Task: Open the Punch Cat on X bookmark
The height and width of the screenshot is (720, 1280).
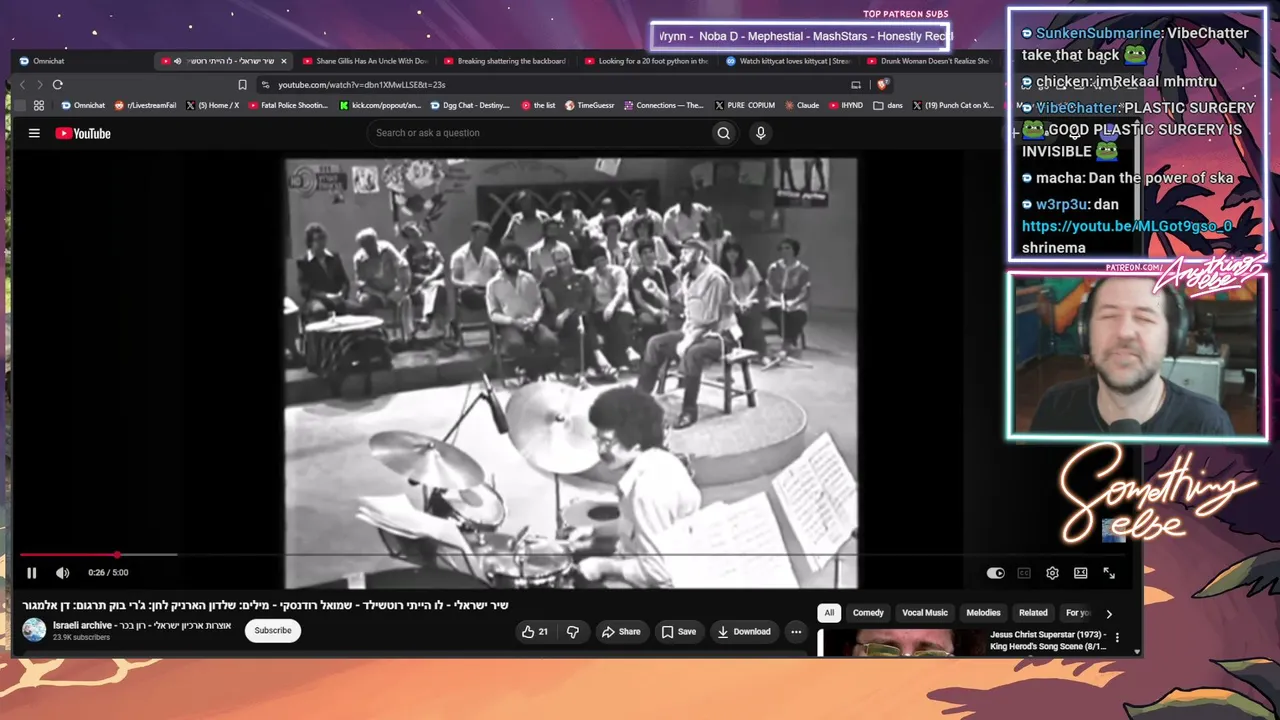Action: [953, 105]
